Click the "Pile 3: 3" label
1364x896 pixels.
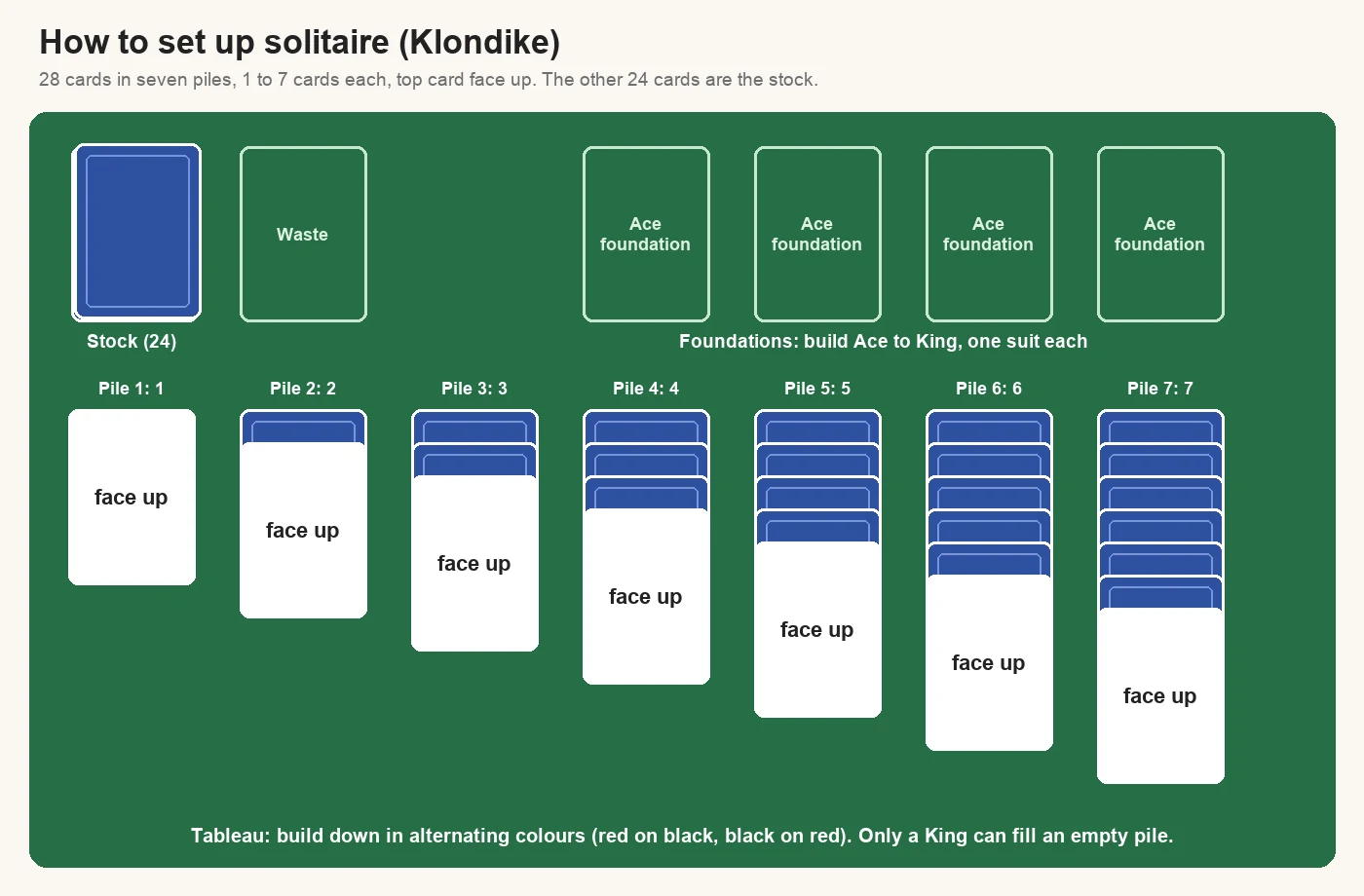474,388
